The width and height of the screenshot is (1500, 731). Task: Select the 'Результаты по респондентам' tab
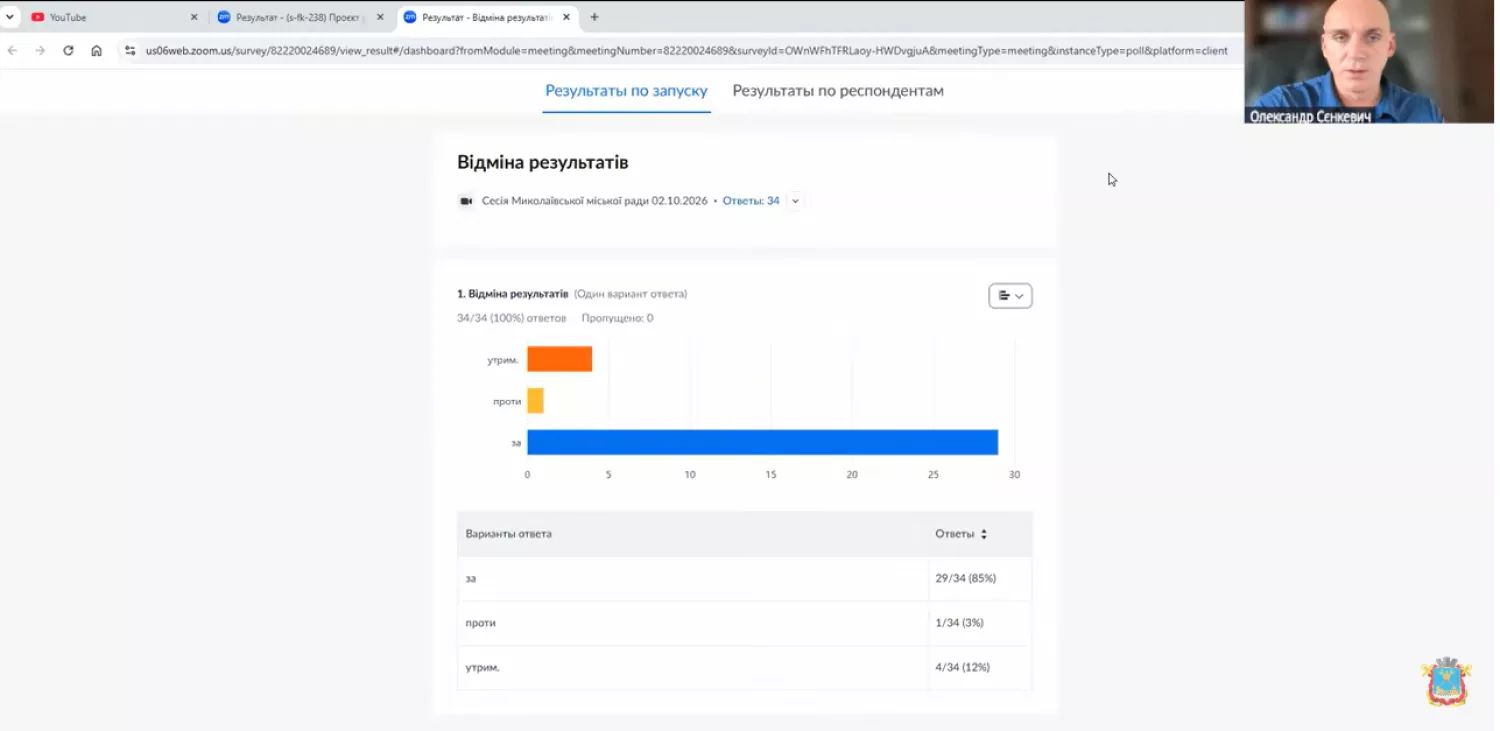838,91
